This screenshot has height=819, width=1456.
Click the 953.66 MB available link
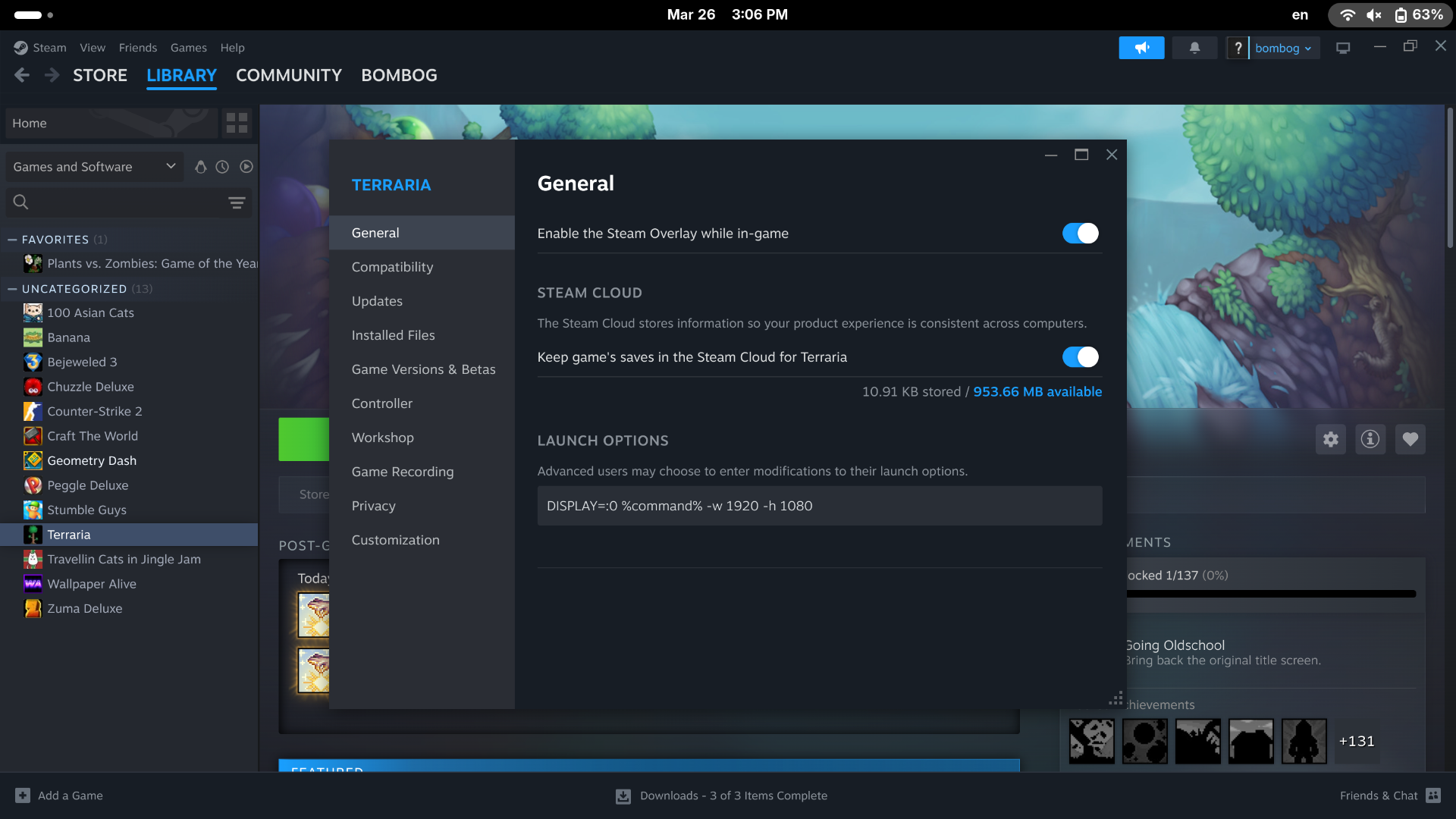1037,392
